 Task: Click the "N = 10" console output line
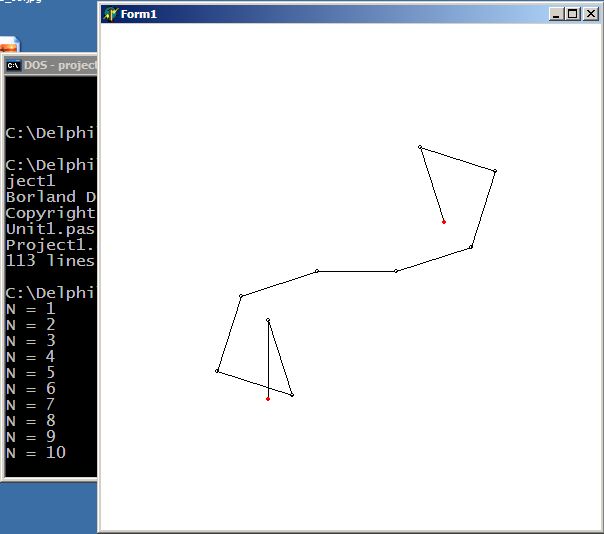click(x=36, y=453)
